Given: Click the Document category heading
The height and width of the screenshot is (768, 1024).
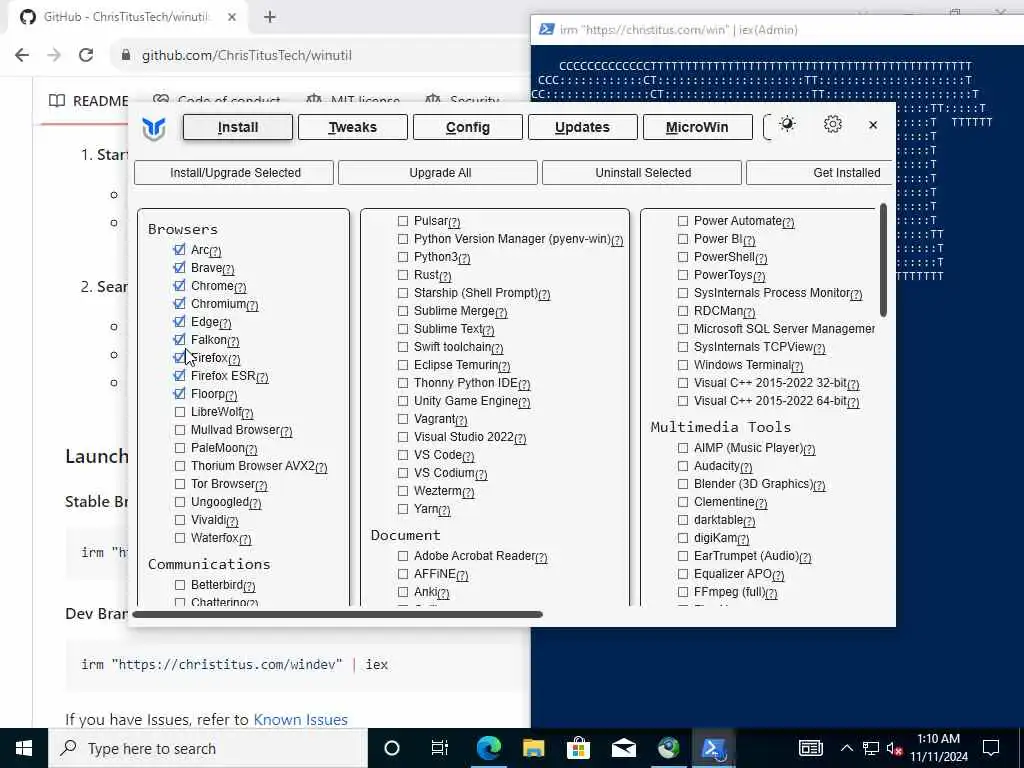Looking at the screenshot, I should (406, 535).
